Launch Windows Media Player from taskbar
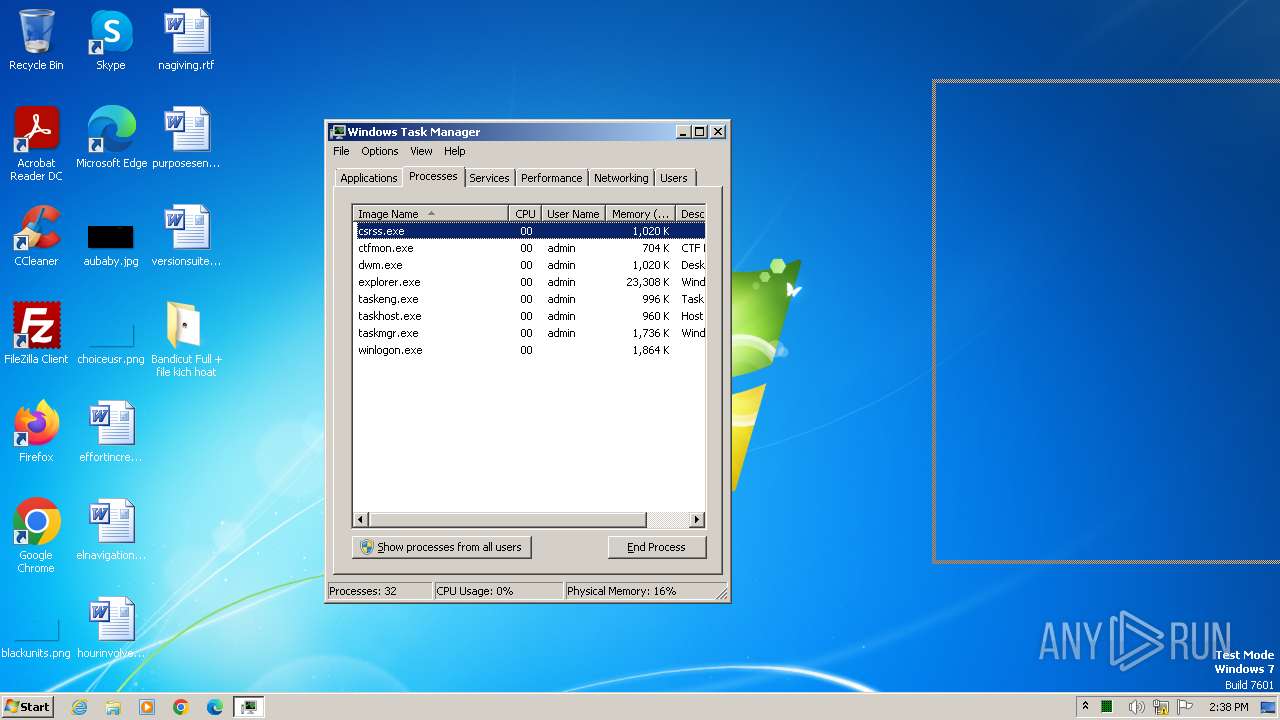 tap(147, 707)
